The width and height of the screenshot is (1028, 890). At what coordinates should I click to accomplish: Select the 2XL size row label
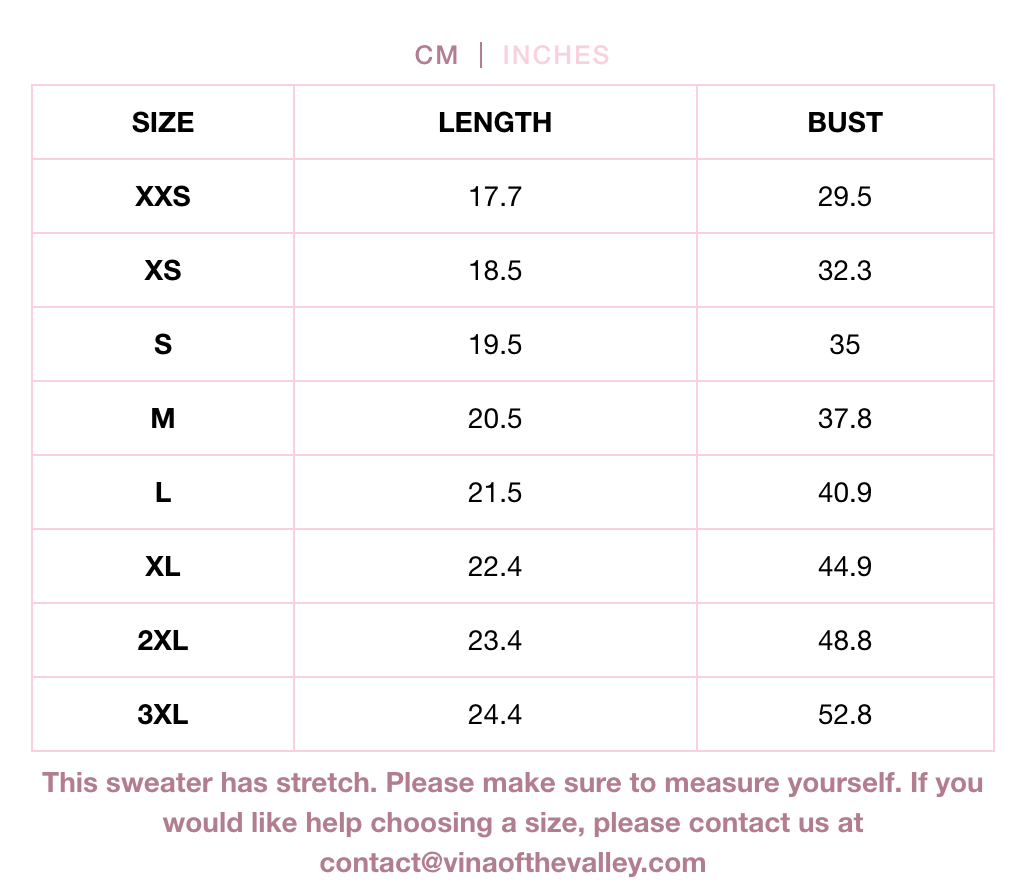[x=163, y=641]
